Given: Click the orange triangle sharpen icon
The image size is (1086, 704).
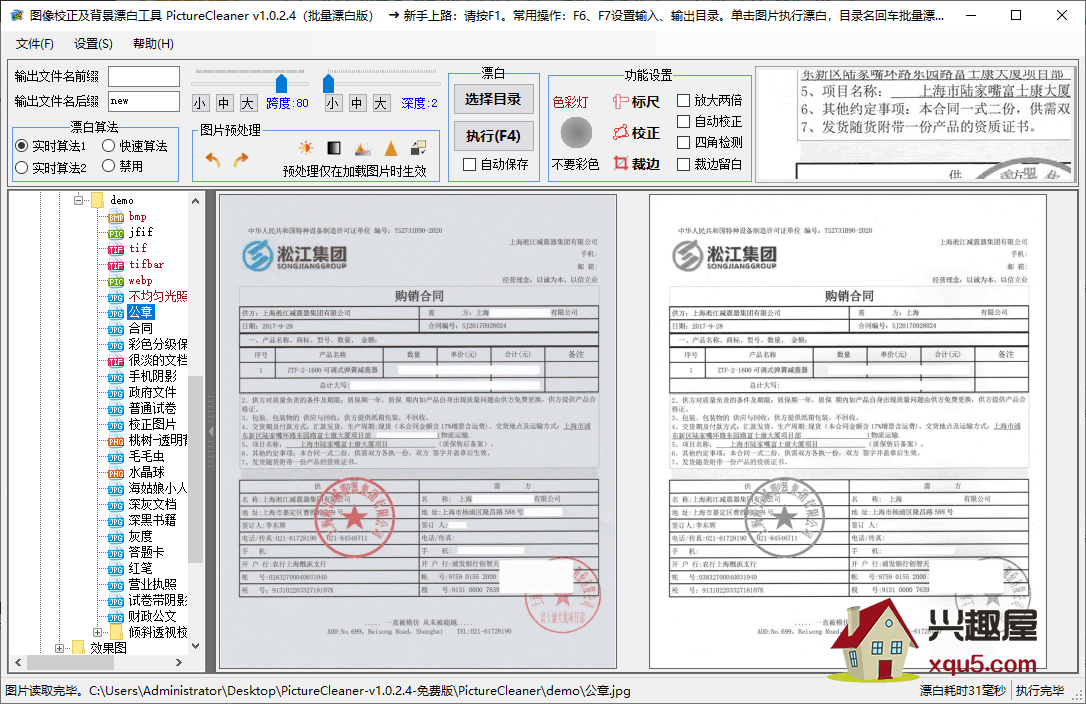Looking at the screenshot, I should pos(391,148).
